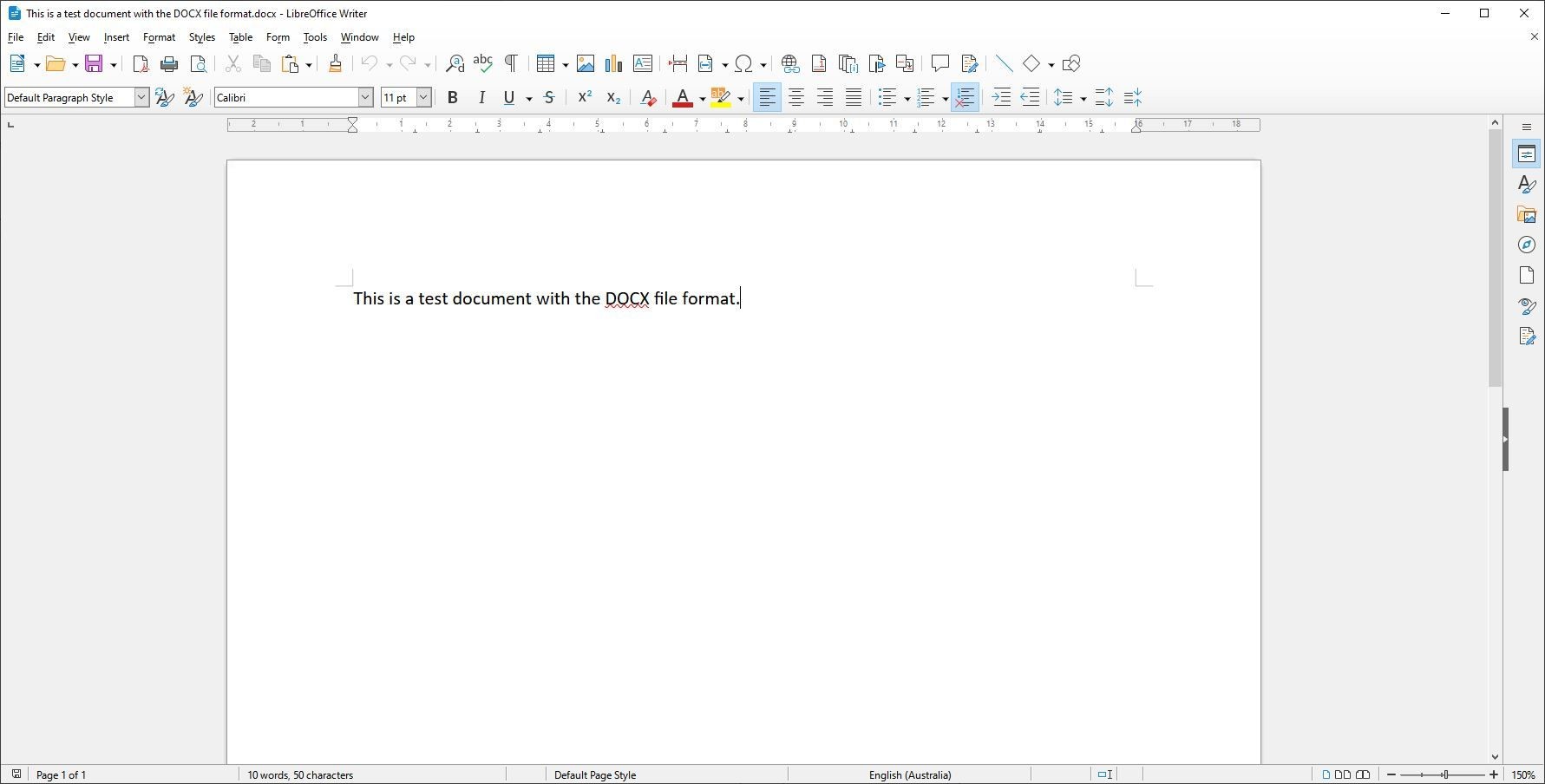Open the File menu

[x=16, y=37]
